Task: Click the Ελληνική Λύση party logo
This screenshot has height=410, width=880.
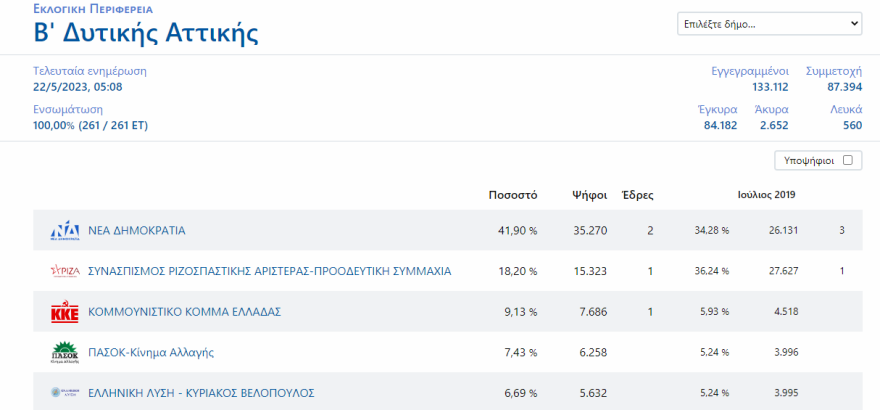Action: 64,393
